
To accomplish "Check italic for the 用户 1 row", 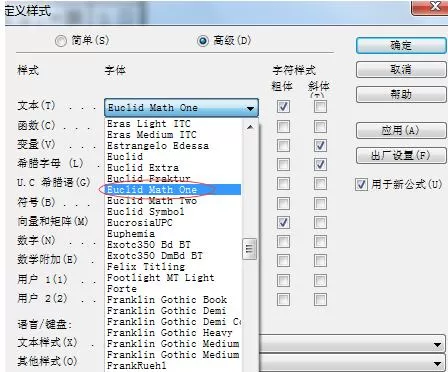I will point(320,280).
